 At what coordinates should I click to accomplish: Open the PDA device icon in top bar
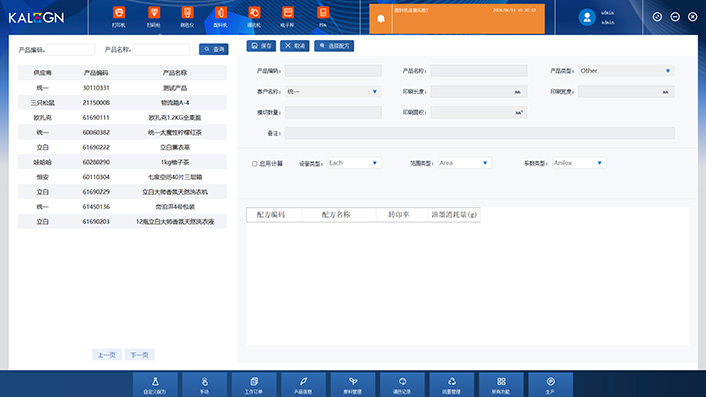[322, 17]
